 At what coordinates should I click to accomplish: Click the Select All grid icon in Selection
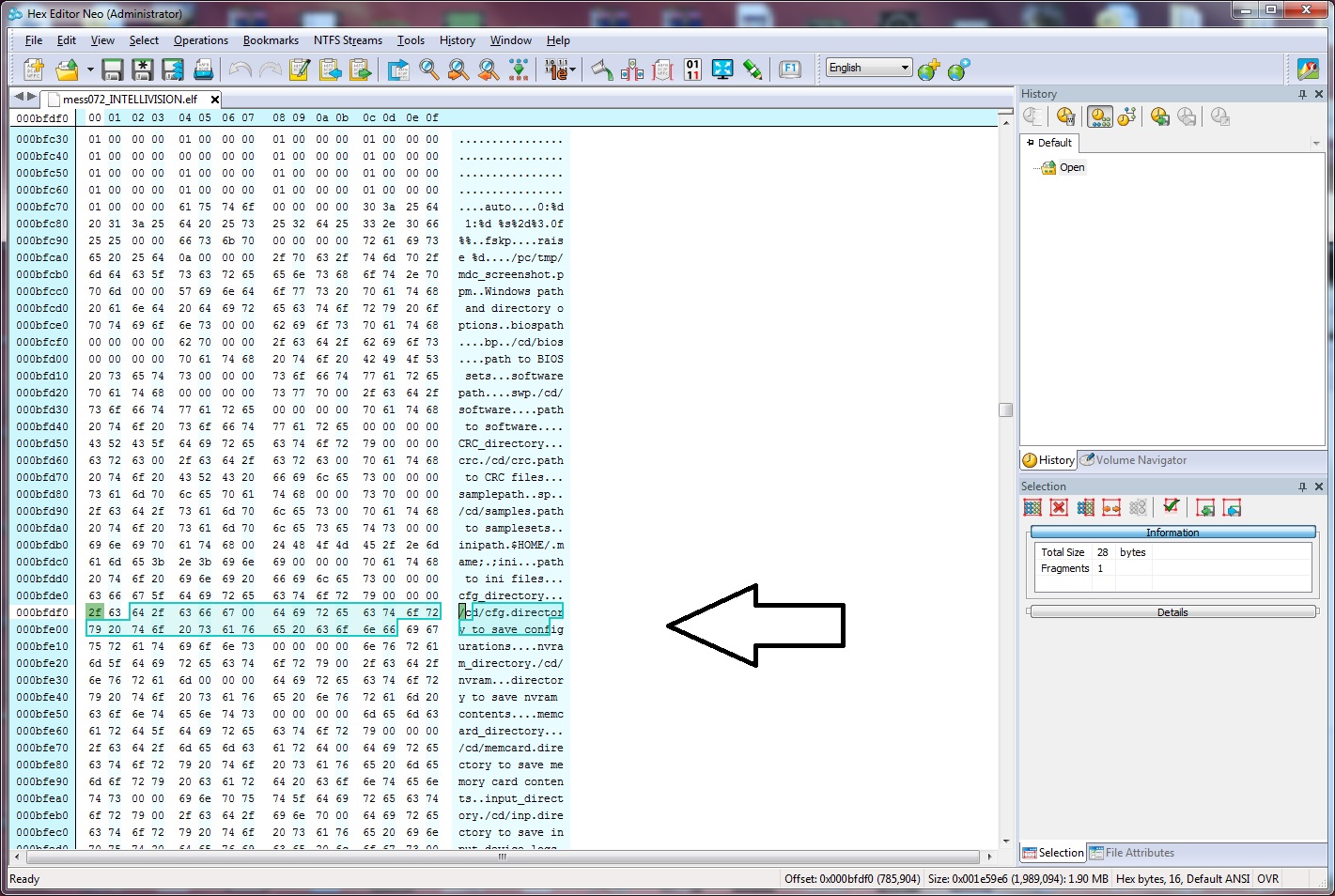[x=1032, y=507]
